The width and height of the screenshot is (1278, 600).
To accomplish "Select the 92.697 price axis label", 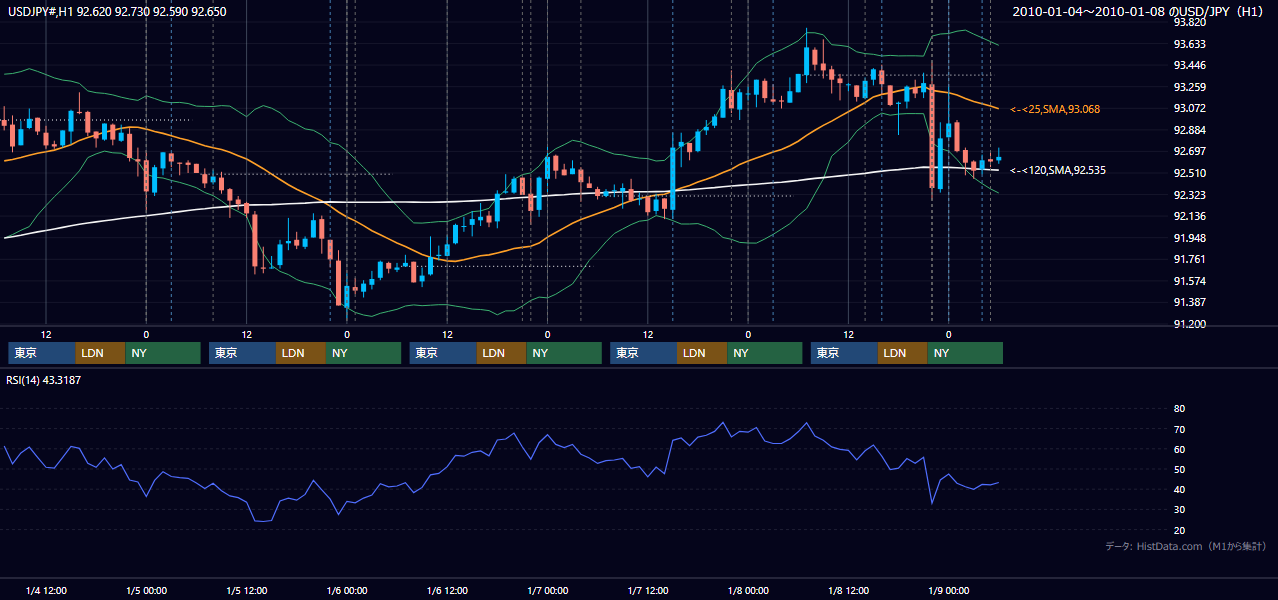I will [1189, 151].
